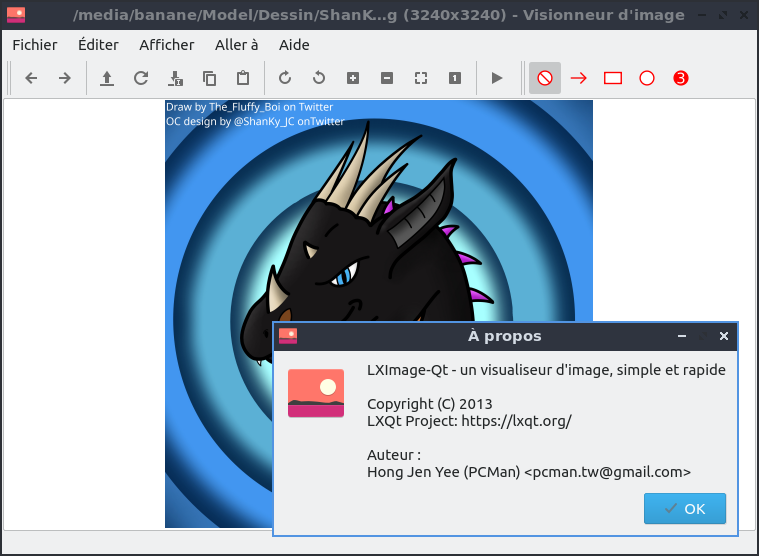Click the main window title bar app icon
The width and height of the screenshot is (759, 556).
coord(16,15)
